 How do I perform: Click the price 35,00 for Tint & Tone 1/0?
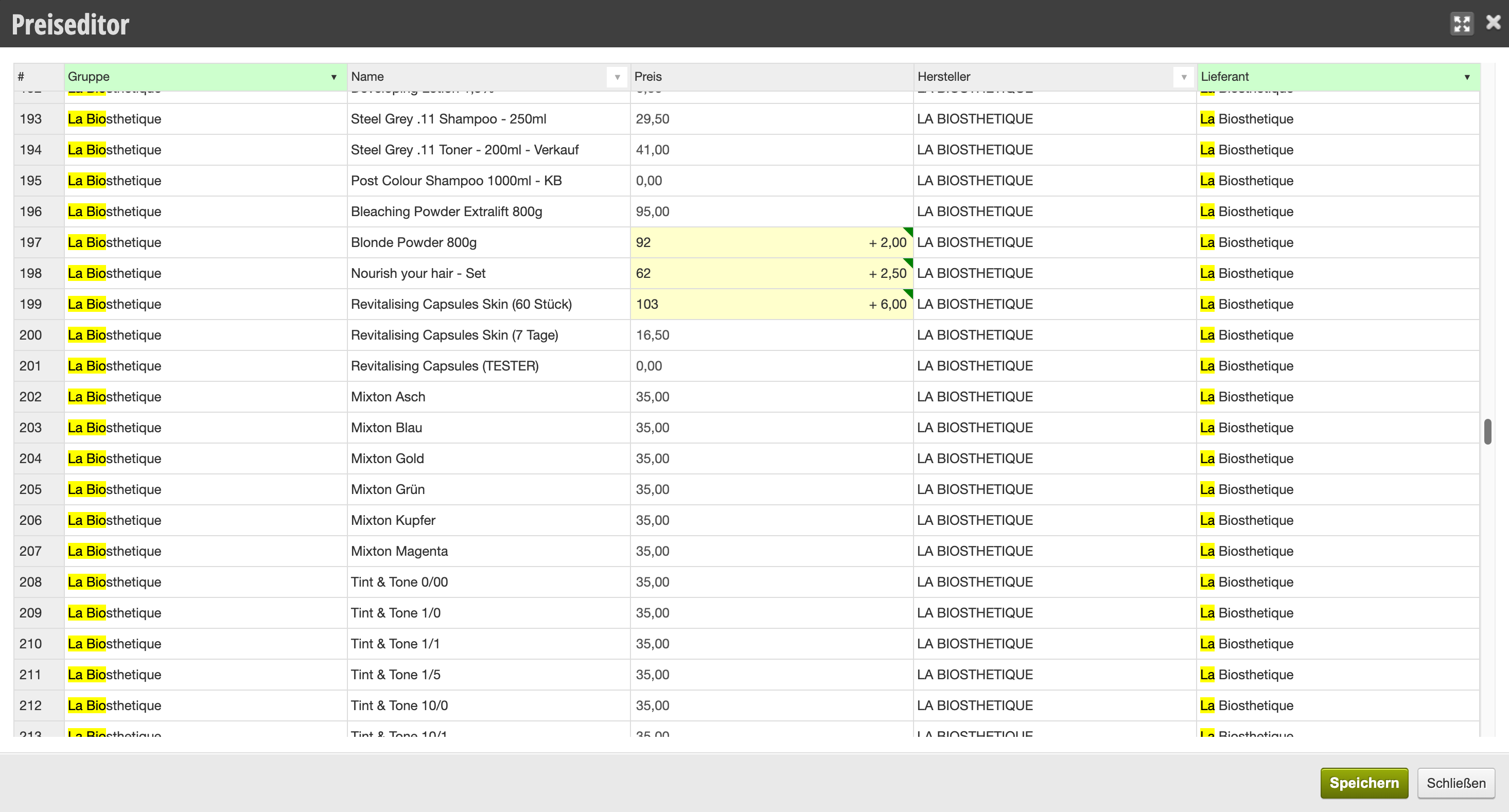pyautogui.click(x=771, y=613)
